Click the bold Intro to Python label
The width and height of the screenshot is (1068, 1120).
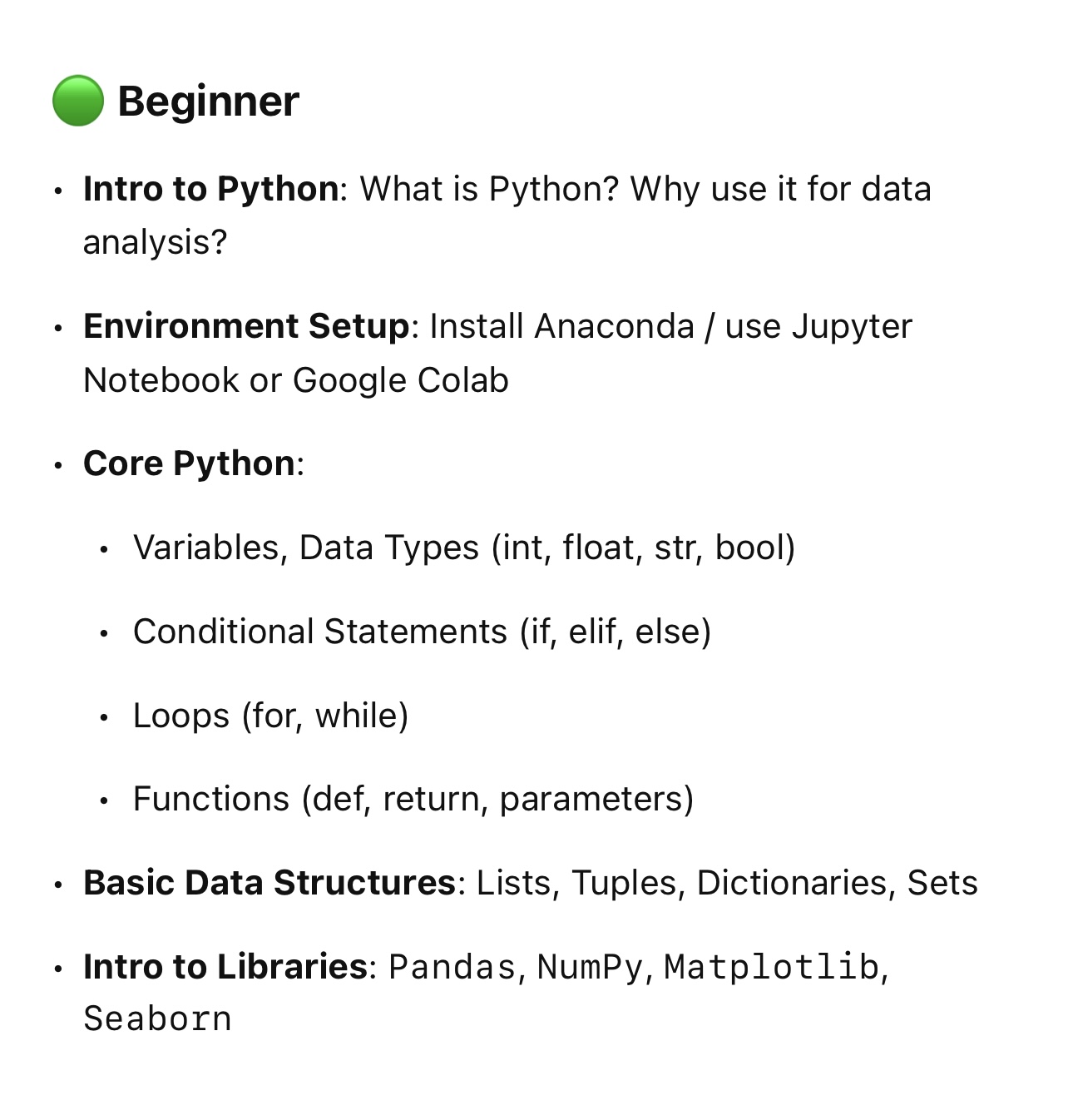pyautogui.click(x=211, y=190)
